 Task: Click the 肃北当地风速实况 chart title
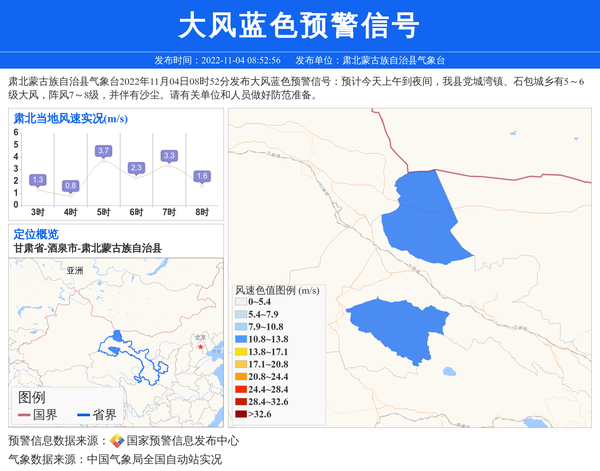tap(69, 118)
